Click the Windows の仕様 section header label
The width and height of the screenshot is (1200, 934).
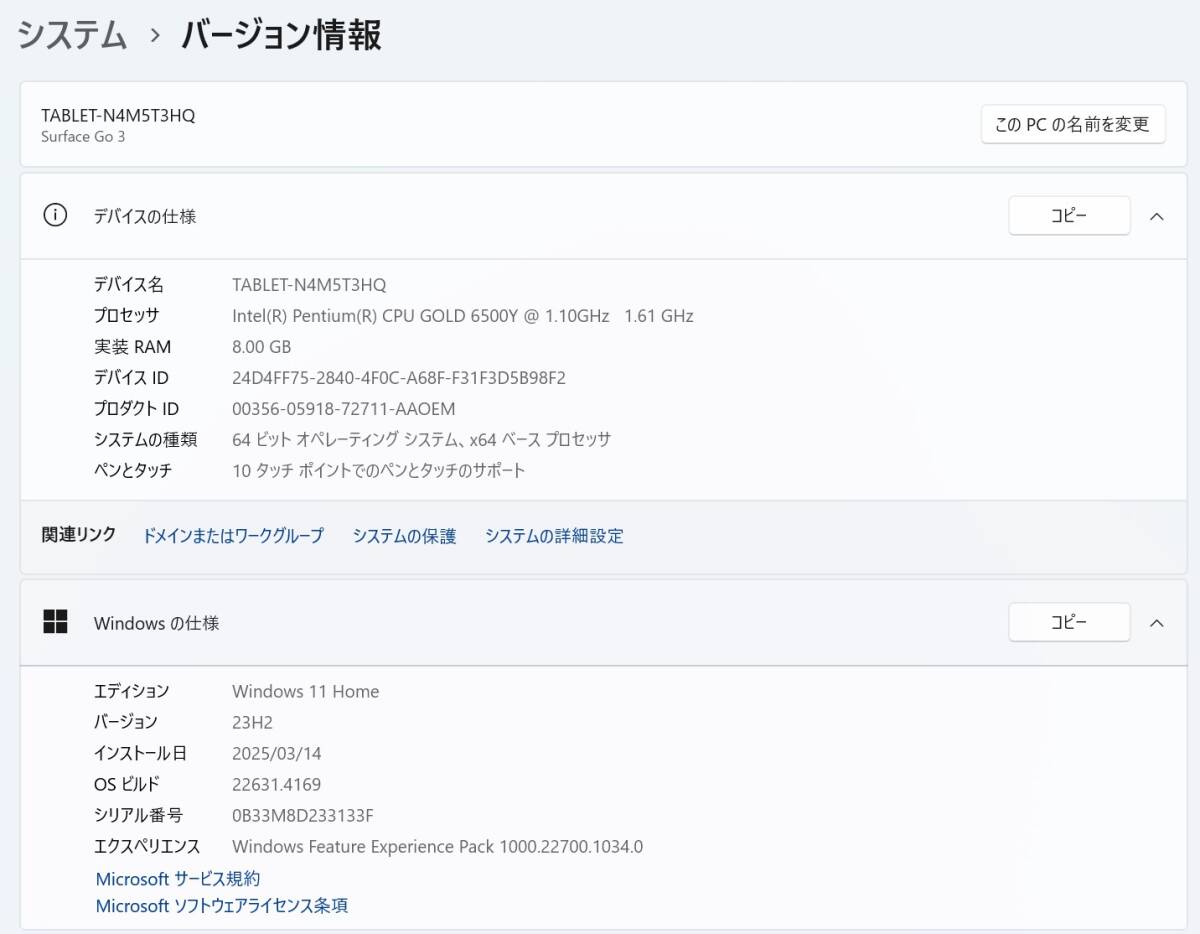click(x=157, y=623)
